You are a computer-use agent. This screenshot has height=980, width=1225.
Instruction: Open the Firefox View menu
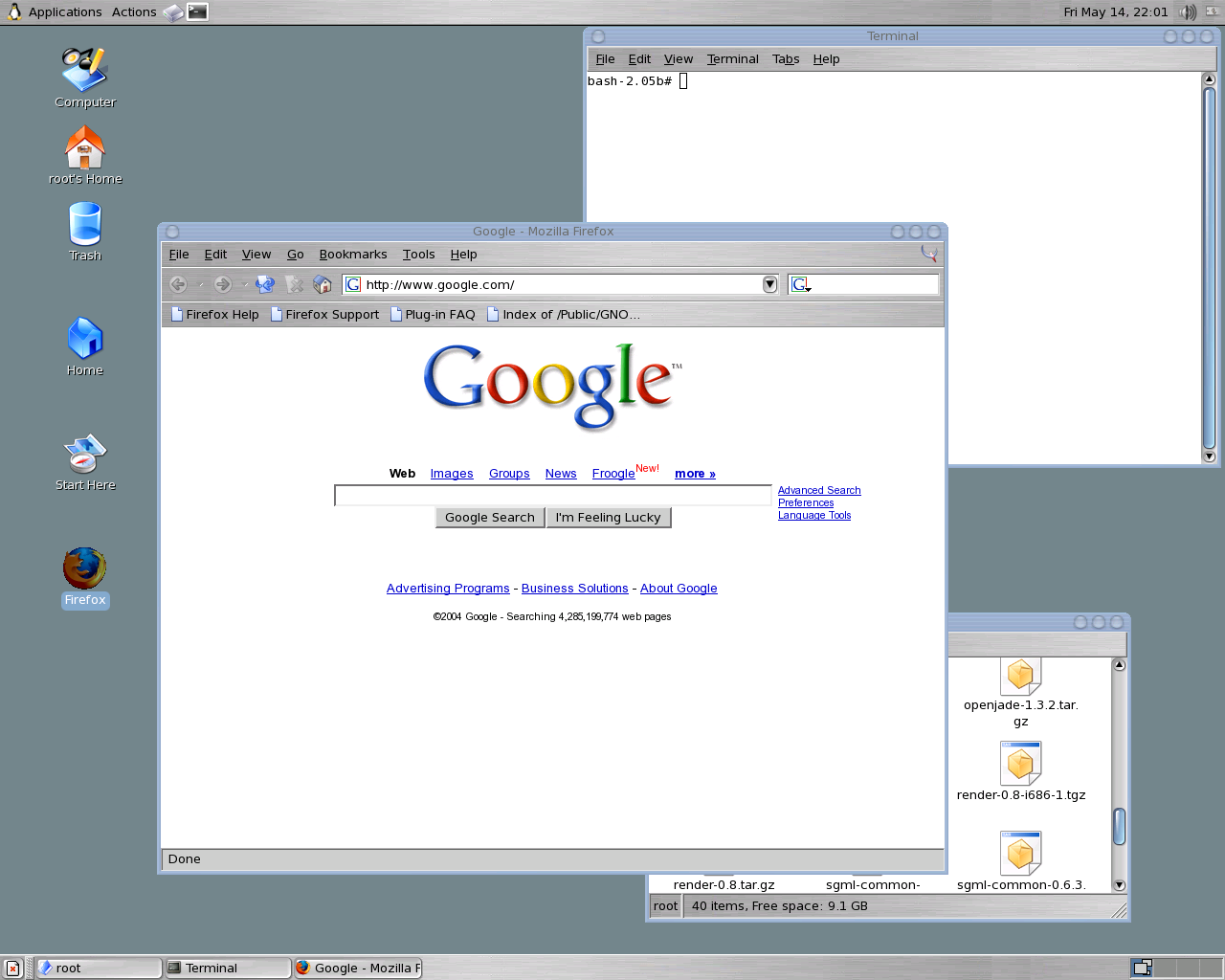pyautogui.click(x=256, y=255)
